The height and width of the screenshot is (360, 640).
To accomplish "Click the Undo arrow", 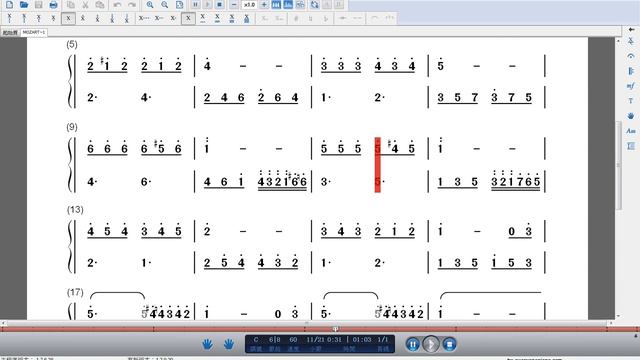I will point(117,5).
